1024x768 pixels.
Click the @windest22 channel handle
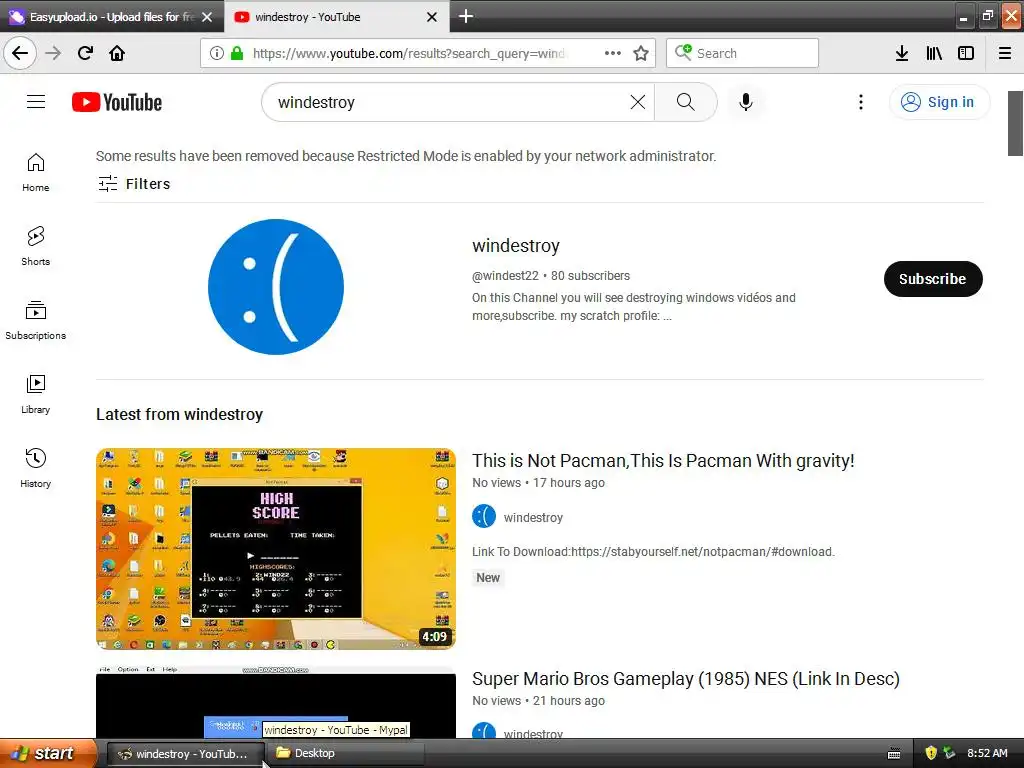click(505, 276)
